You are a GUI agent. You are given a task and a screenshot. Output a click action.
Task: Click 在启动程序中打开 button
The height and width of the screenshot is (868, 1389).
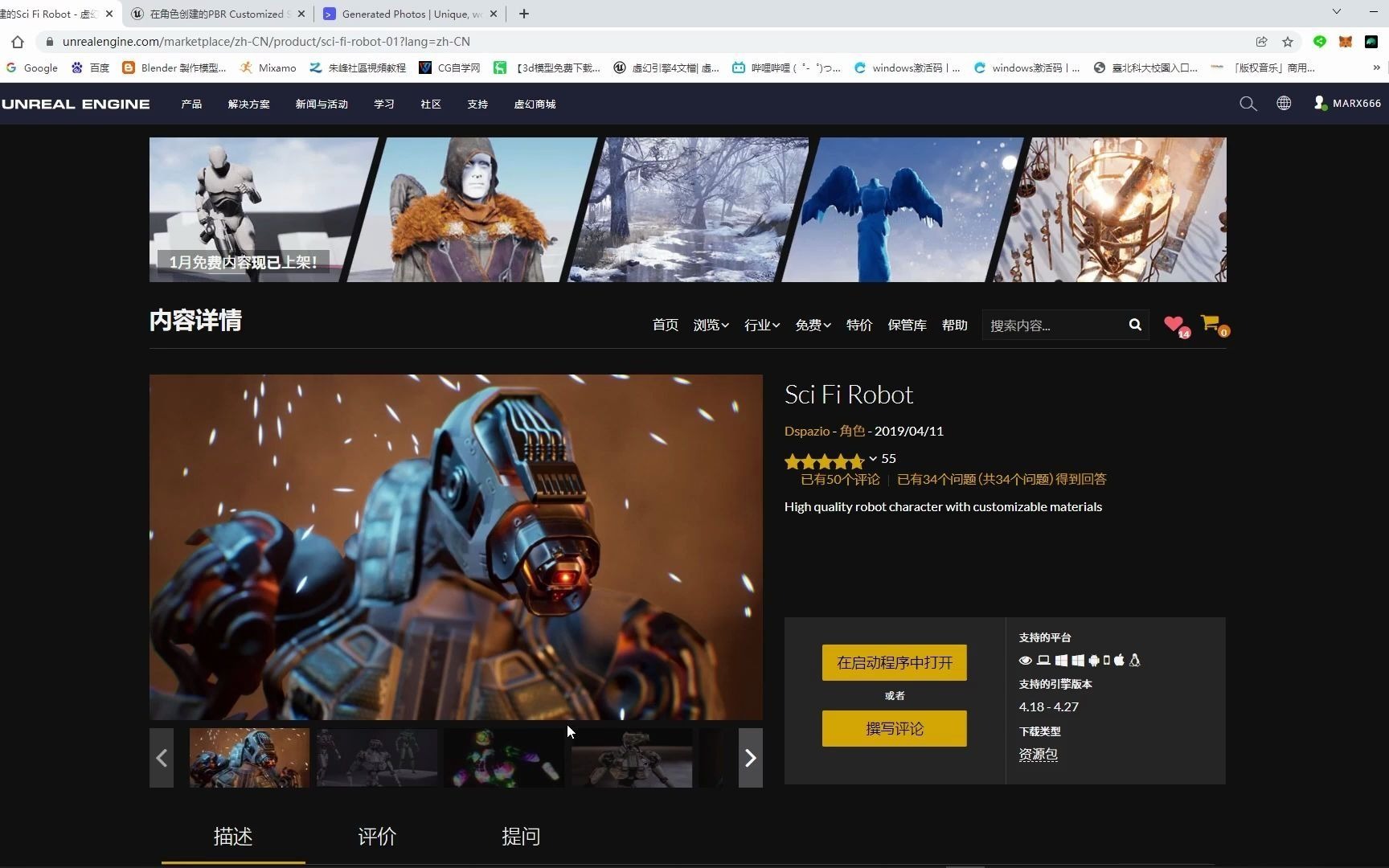pos(895,663)
